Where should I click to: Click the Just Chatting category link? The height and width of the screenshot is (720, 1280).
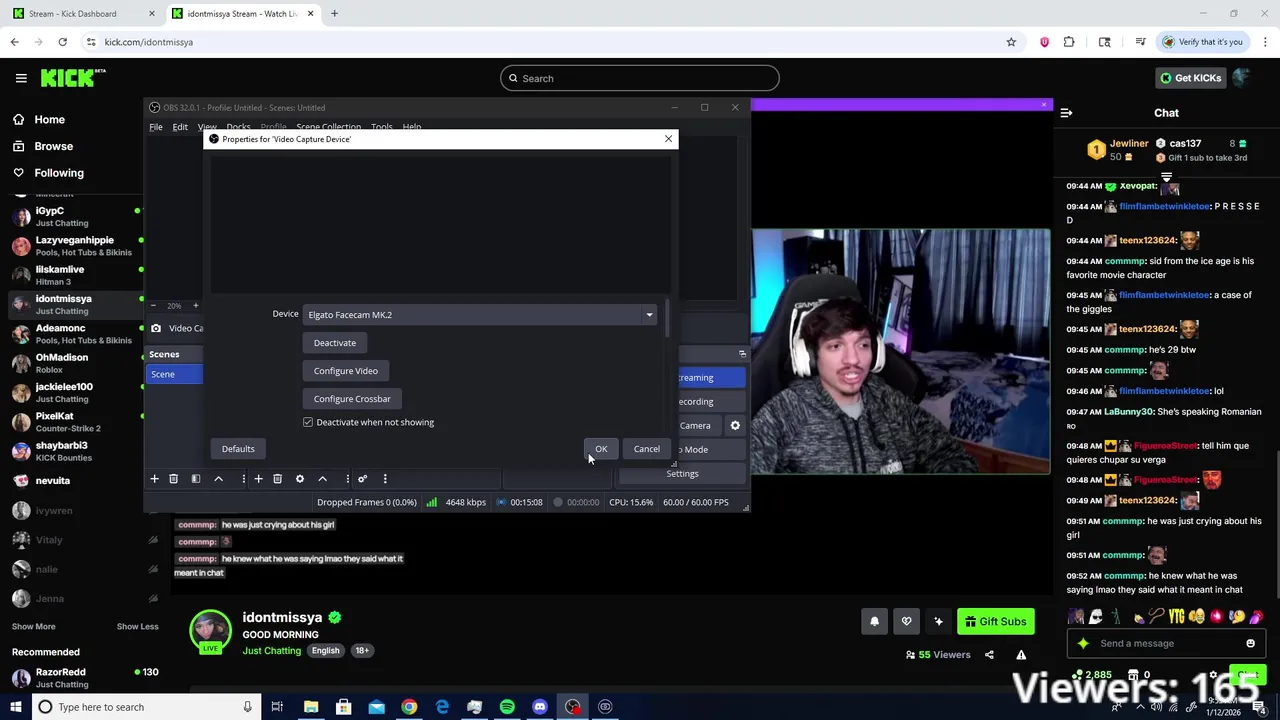[x=271, y=651]
